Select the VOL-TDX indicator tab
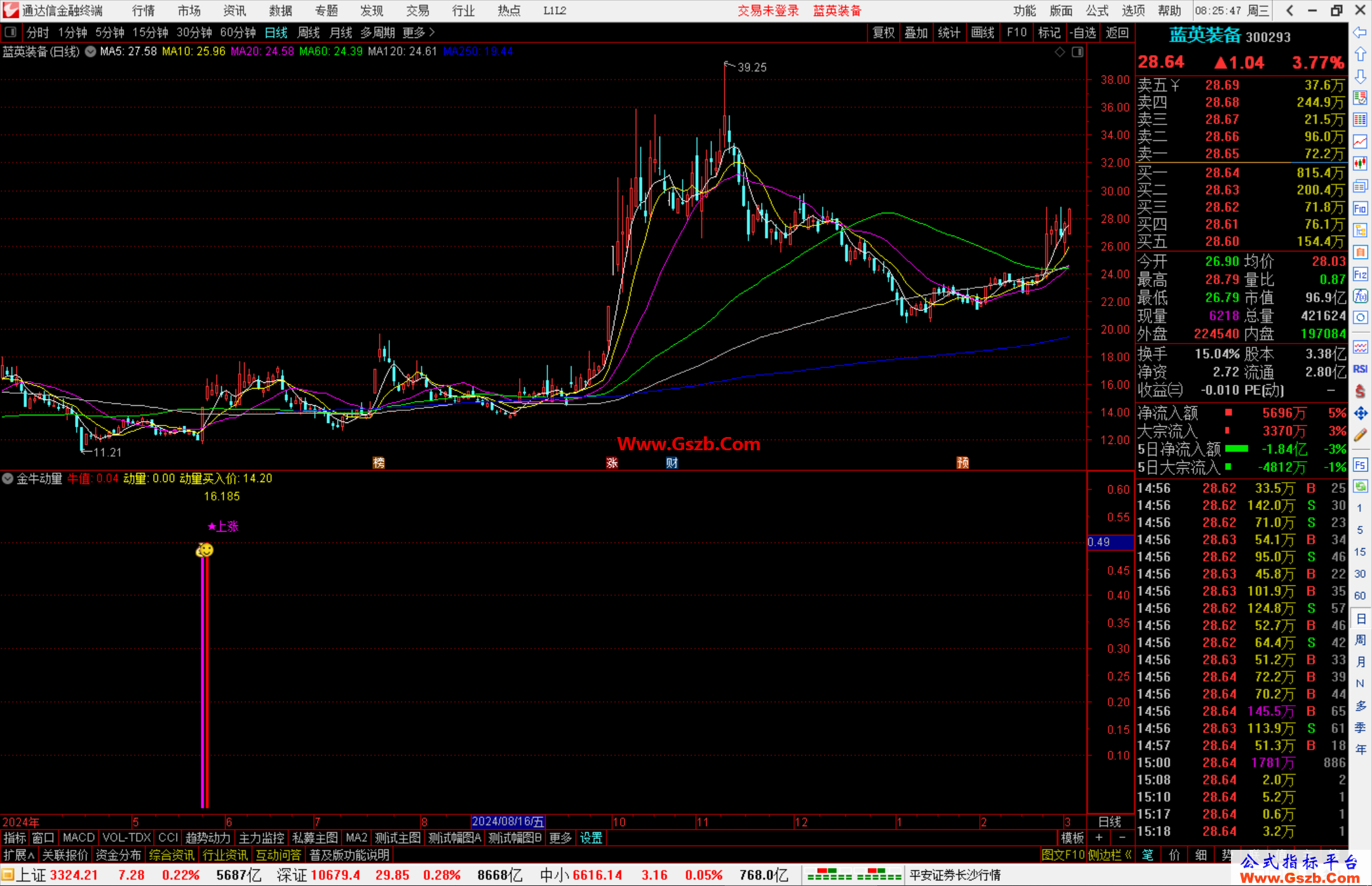This screenshot has width=1372, height=886. point(126,838)
